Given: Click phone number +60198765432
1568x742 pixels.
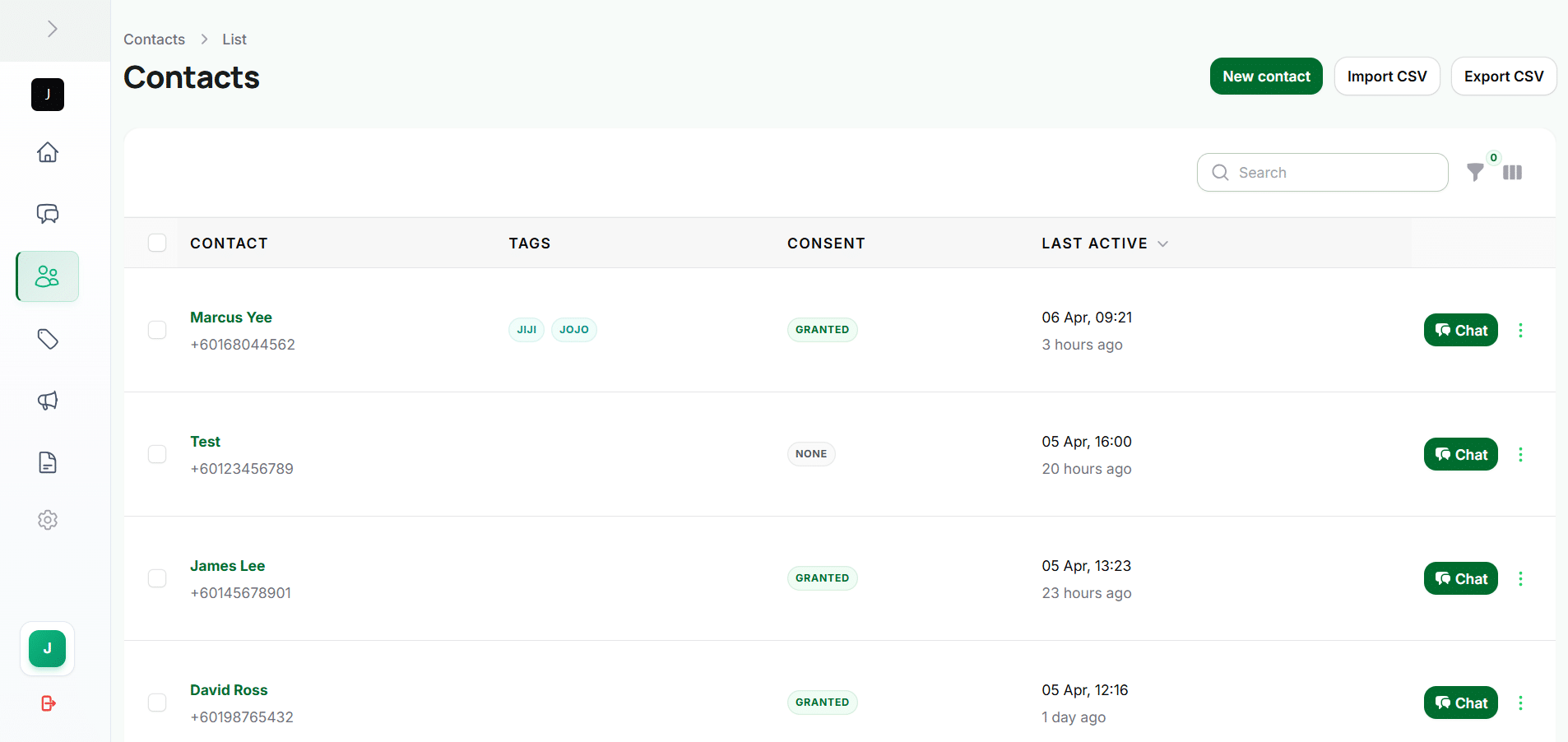Looking at the screenshot, I should click(242, 717).
